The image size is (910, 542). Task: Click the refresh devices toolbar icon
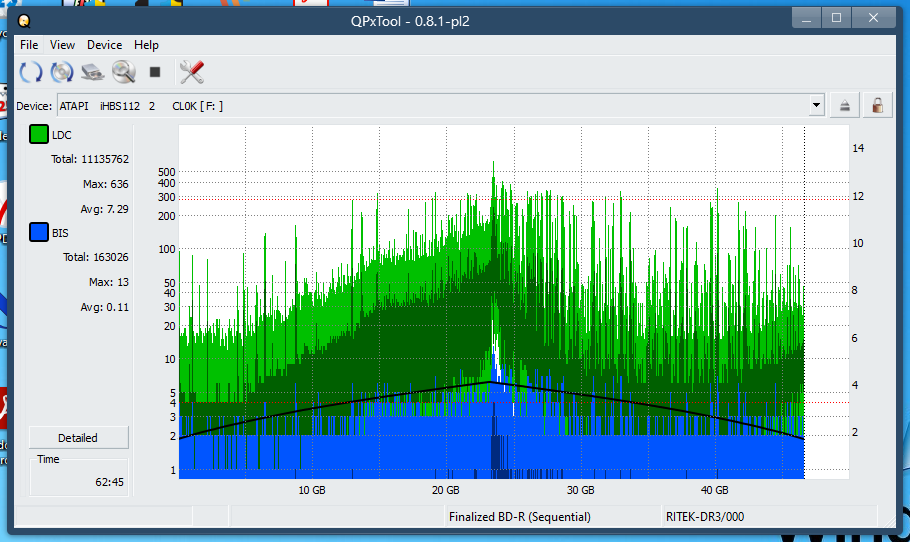point(31,72)
